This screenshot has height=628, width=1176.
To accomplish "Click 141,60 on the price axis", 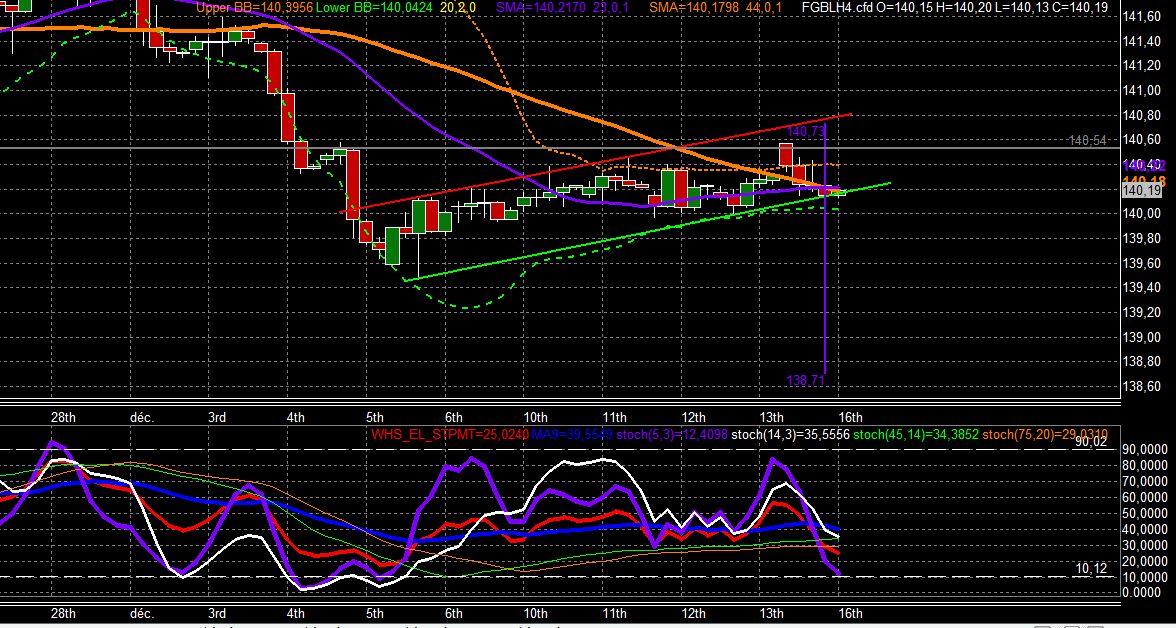I will tap(1143, 17).
